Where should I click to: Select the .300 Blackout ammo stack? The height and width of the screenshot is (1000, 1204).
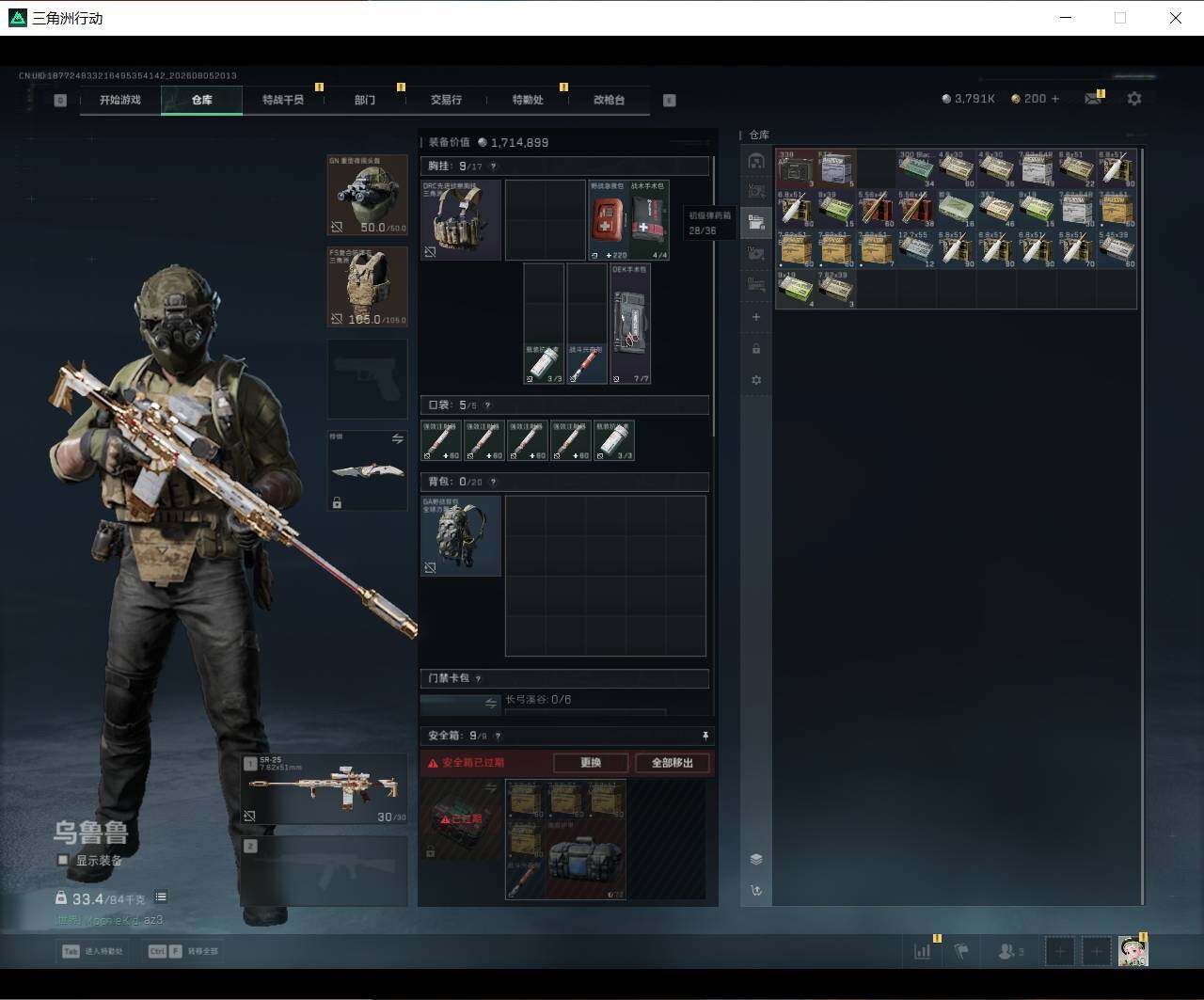click(x=917, y=168)
